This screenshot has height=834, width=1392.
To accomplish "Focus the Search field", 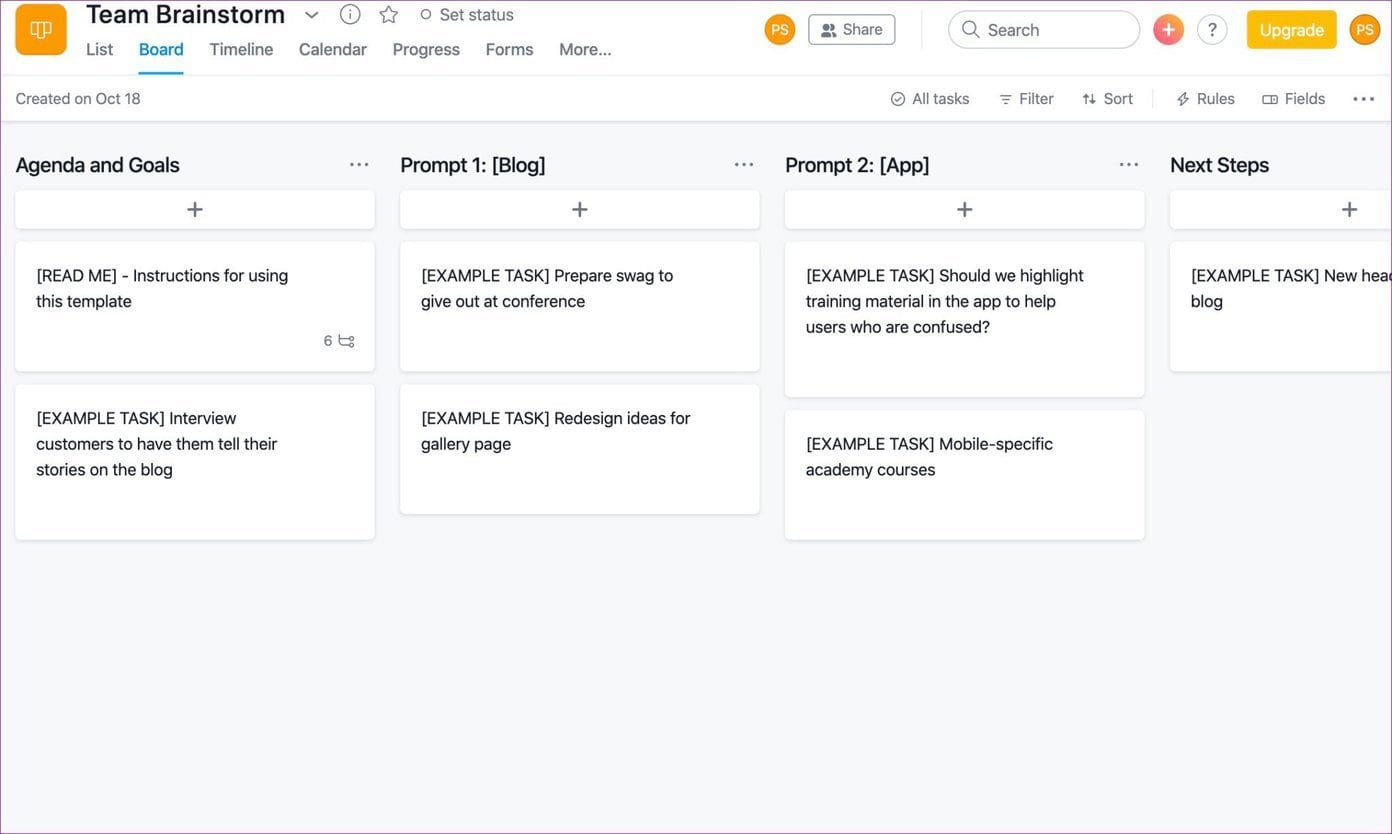I will pos(1044,30).
